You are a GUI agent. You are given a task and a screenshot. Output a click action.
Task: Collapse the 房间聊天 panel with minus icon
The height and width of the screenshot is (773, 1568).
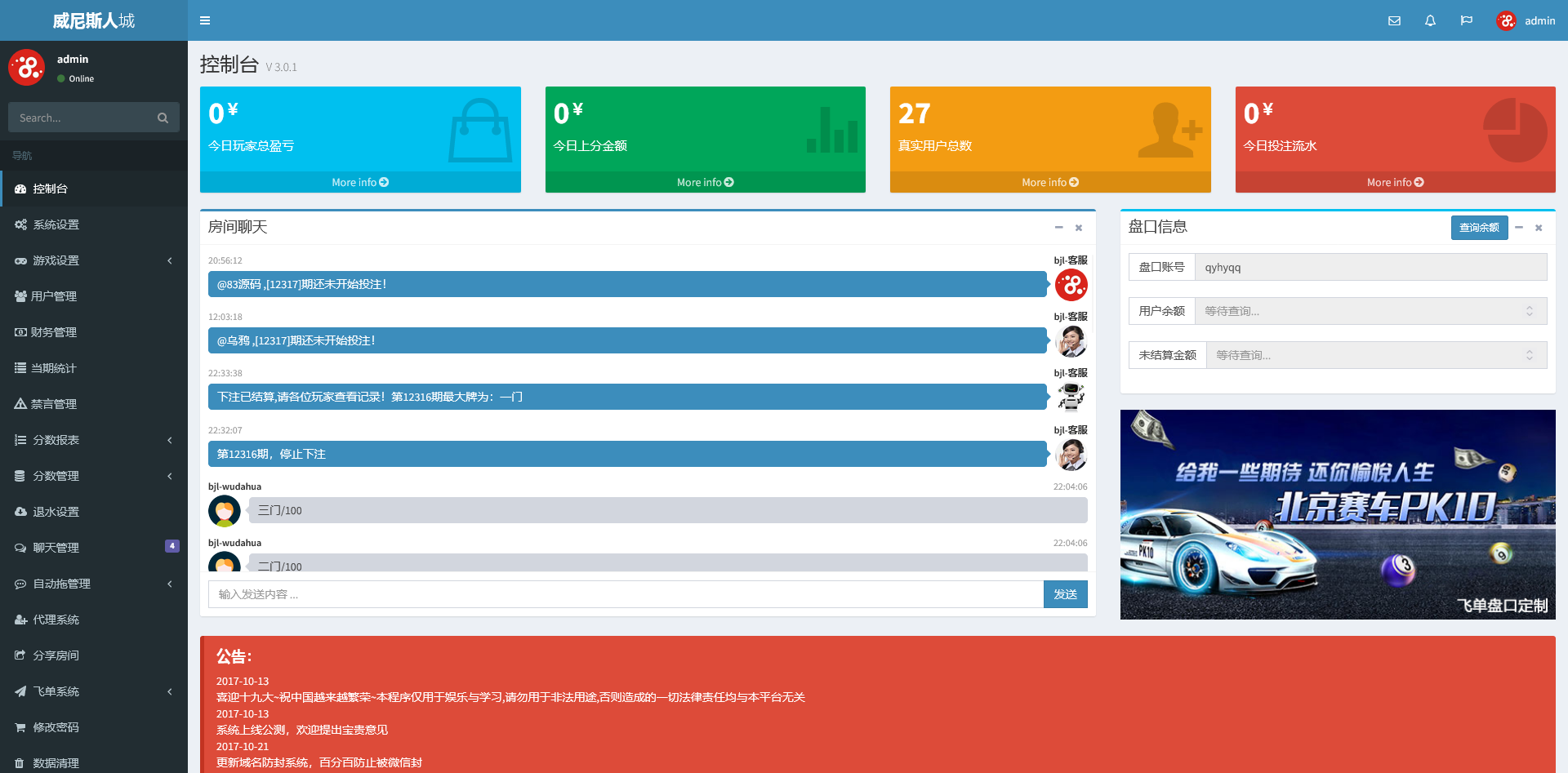coord(1058,228)
